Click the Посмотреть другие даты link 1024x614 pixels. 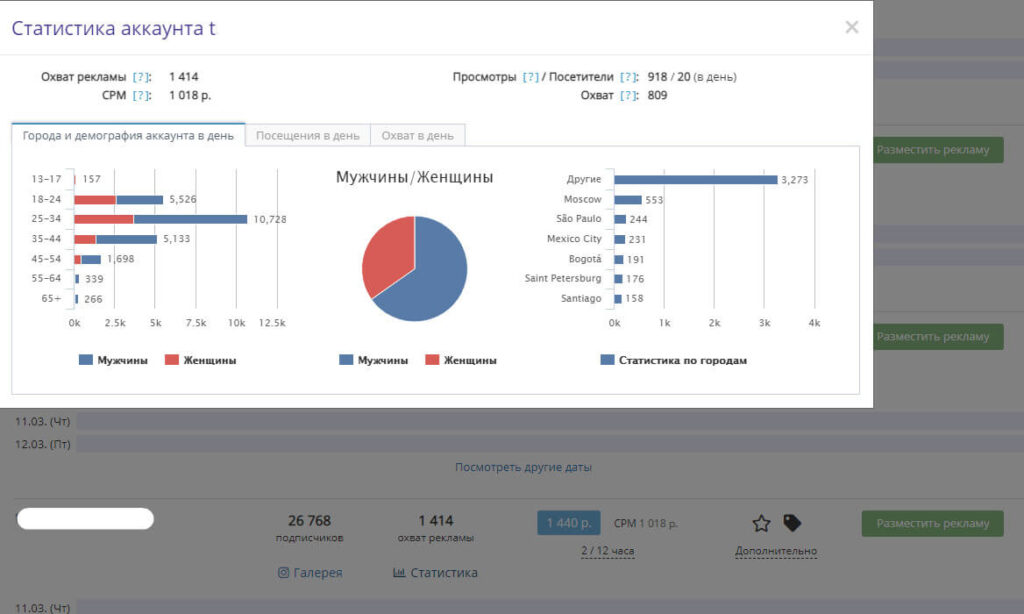tap(523, 467)
